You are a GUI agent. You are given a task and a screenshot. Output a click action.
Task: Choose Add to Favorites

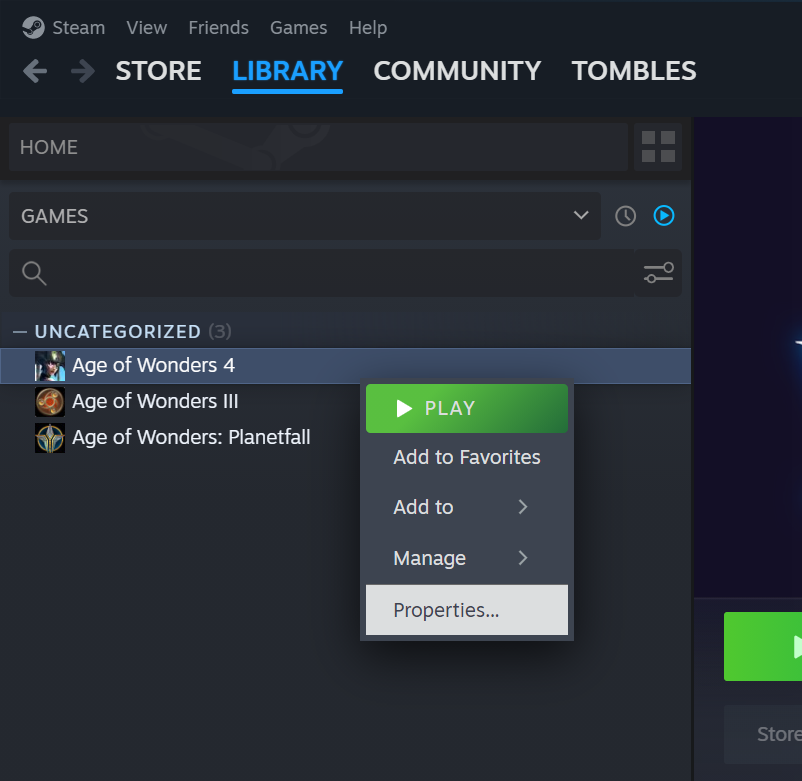click(x=467, y=457)
